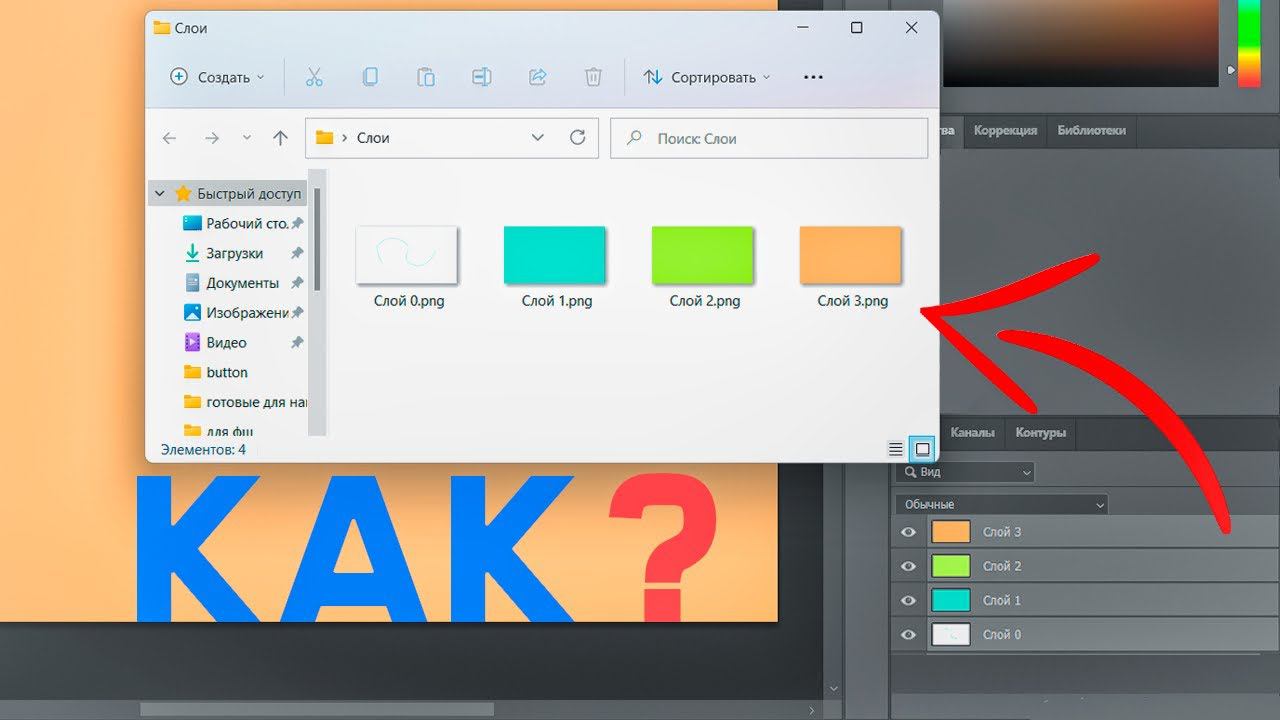The image size is (1280, 720).
Task: Switch to the Коррекция tab
Action: pos(1005,130)
